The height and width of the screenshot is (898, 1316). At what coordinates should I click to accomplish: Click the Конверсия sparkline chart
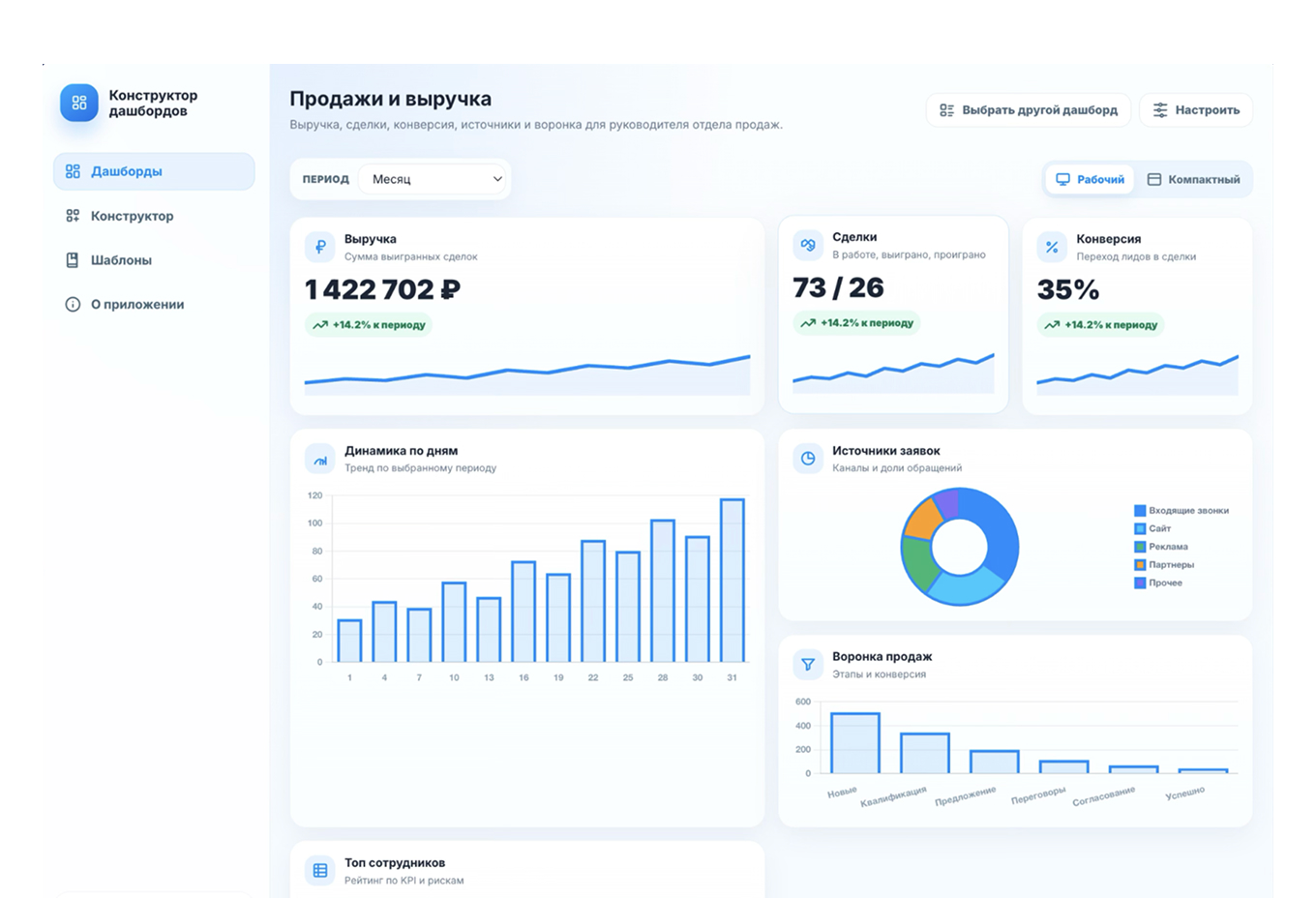[1137, 374]
